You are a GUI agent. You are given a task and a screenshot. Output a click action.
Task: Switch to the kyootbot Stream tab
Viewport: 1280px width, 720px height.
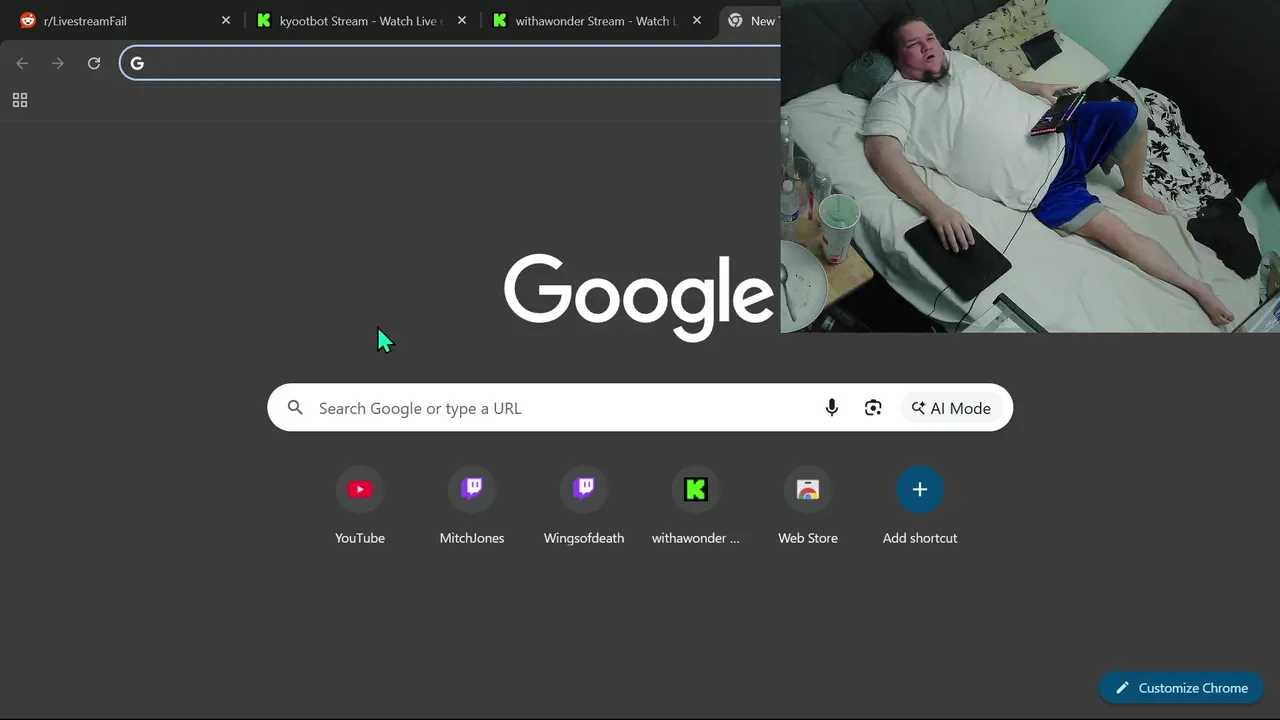[x=361, y=21]
